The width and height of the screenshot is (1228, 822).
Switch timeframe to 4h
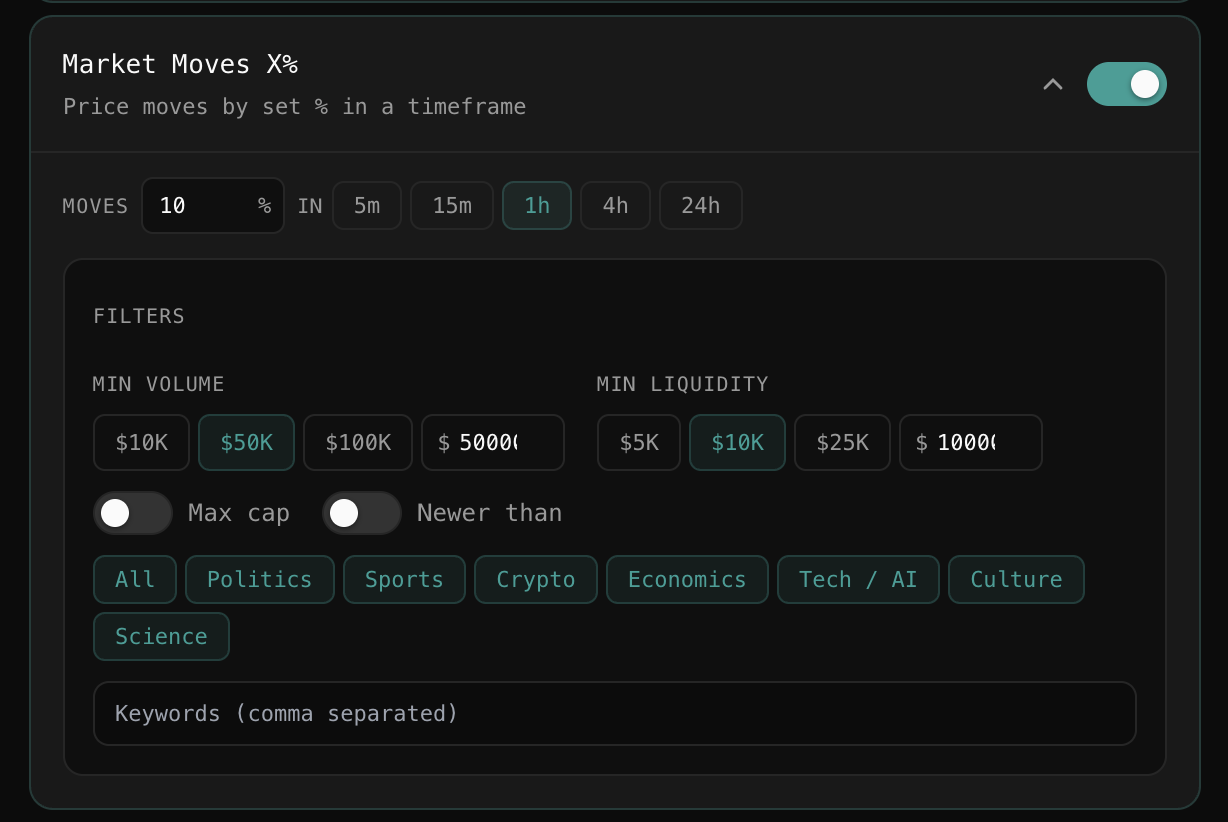coord(615,206)
